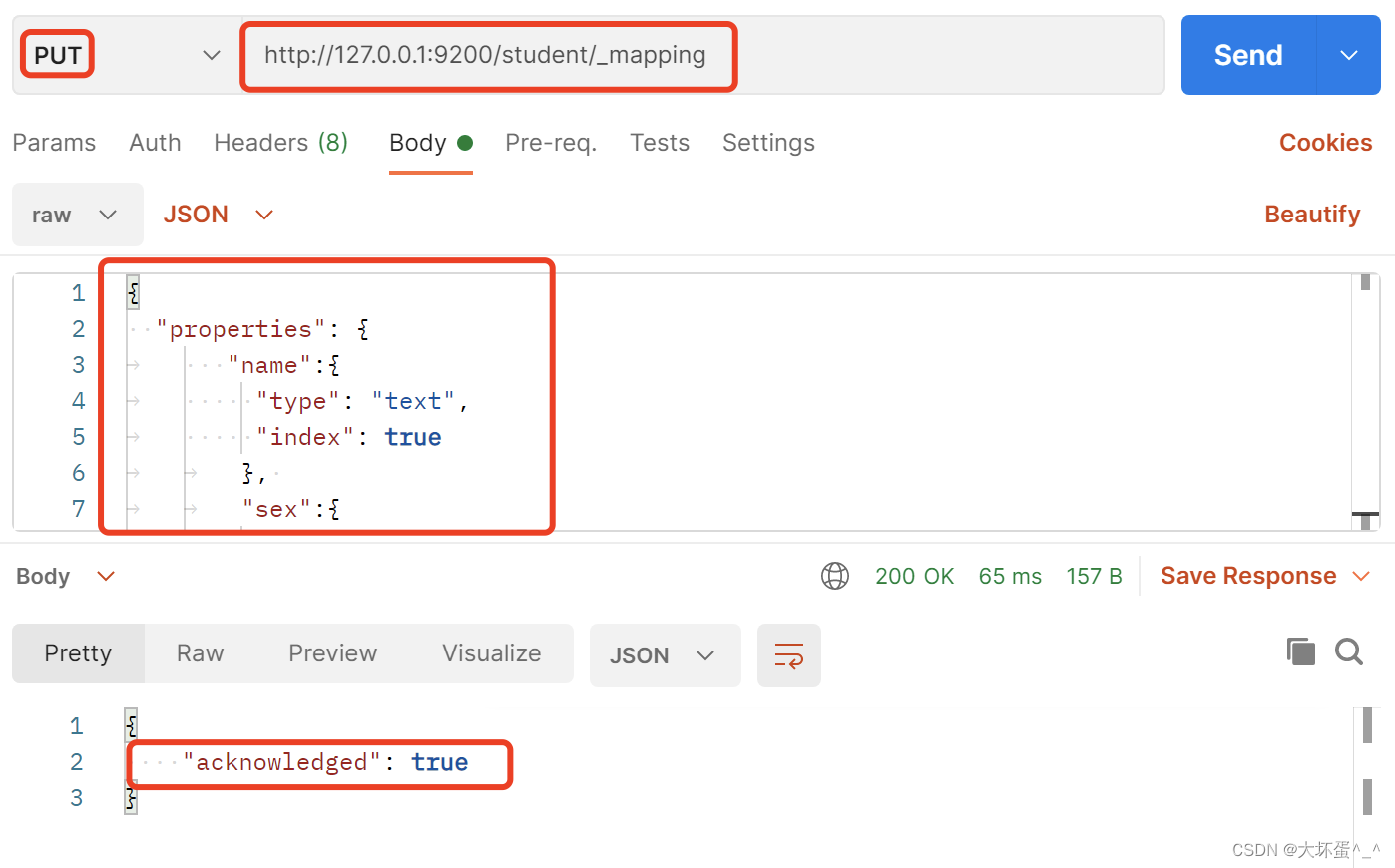Open the request Settings tab
Viewport: 1395px width, 868px height.
[x=768, y=143]
